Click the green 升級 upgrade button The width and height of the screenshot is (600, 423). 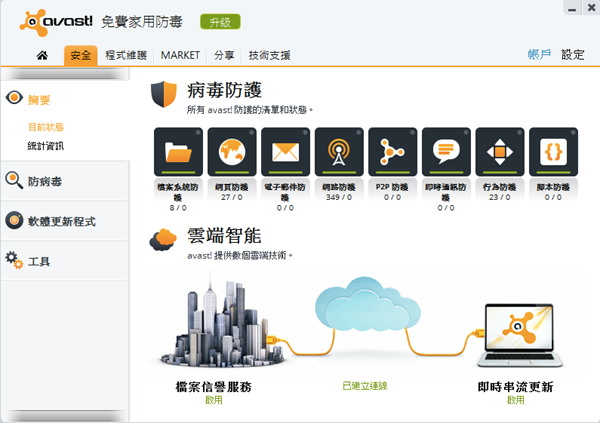(x=220, y=22)
